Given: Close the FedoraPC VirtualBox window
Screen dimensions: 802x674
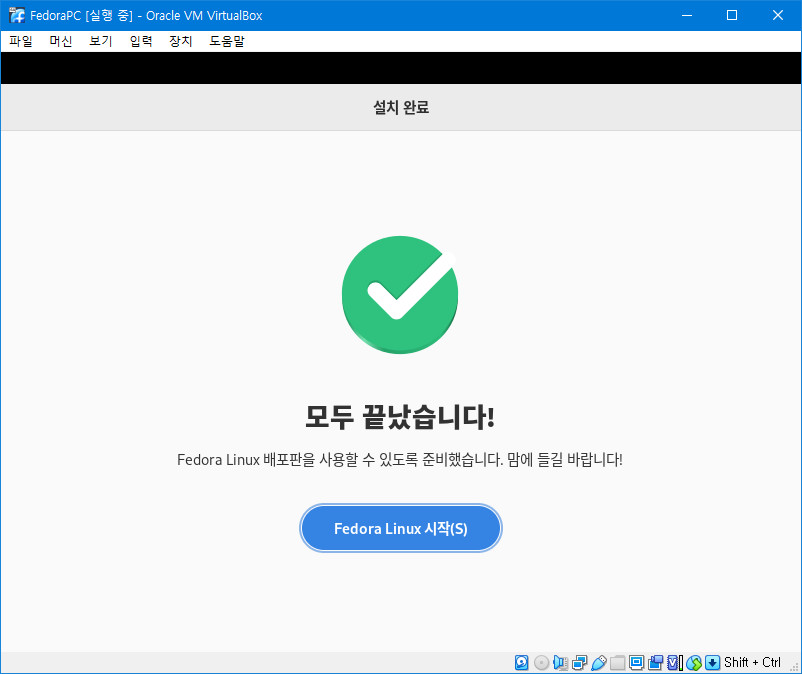Looking at the screenshot, I should click(777, 15).
